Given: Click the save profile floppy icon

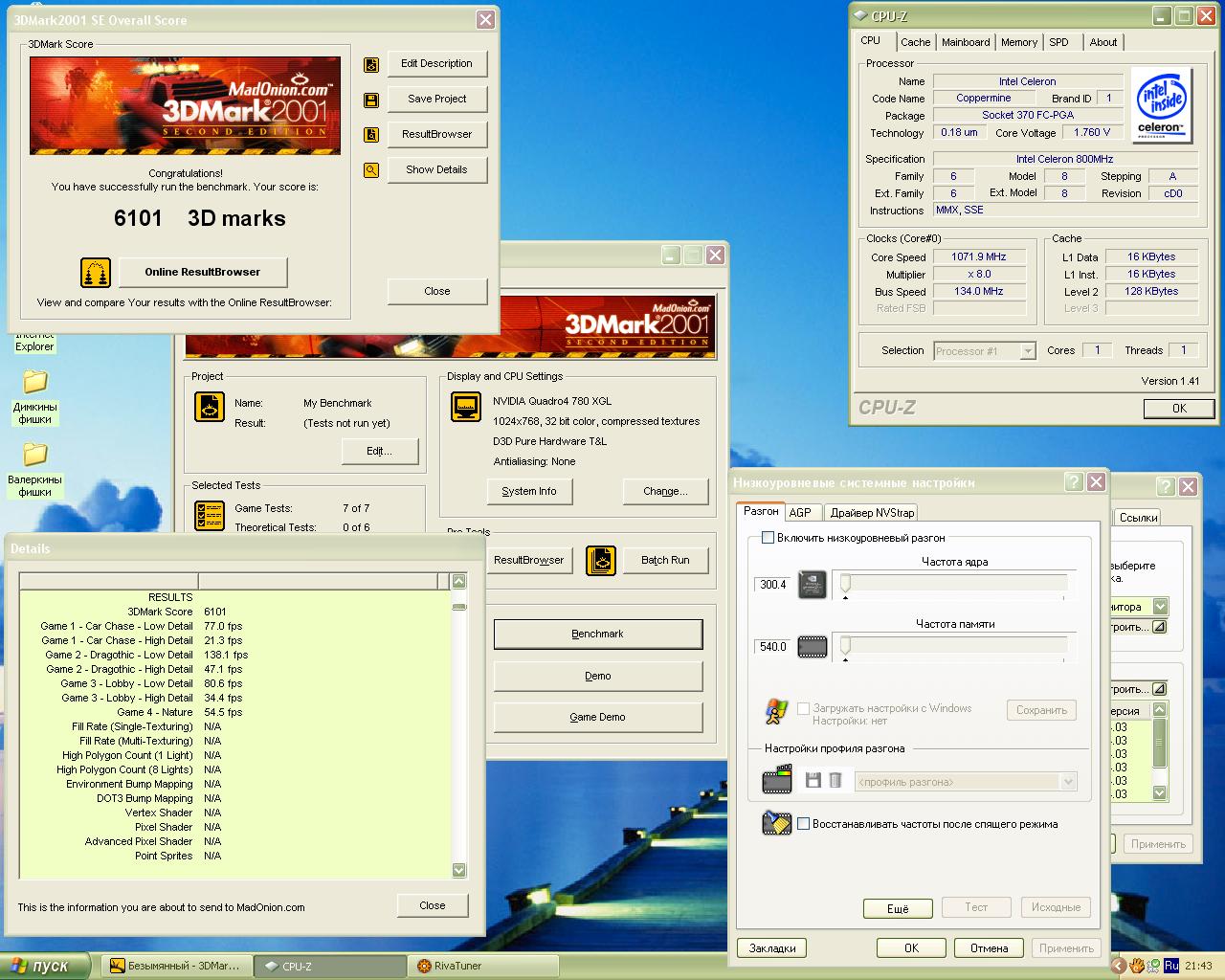Looking at the screenshot, I should pyautogui.click(x=813, y=781).
